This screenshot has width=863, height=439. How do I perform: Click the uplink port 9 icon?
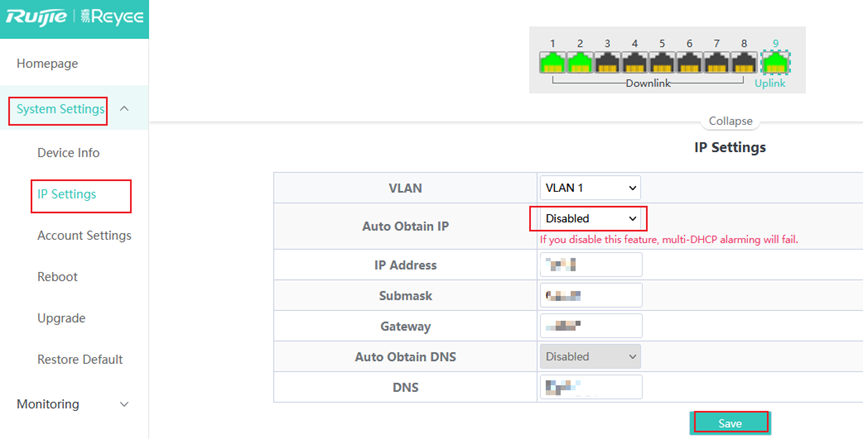[775, 64]
